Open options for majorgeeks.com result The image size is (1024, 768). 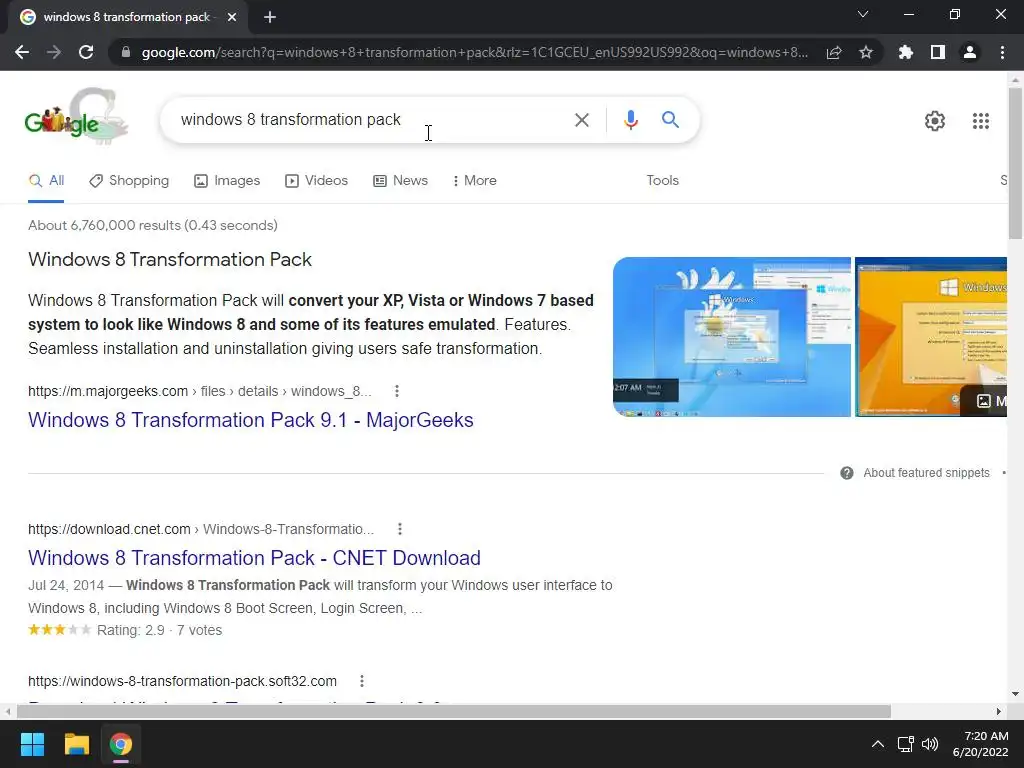pyautogui.click(x=396, y=391)
